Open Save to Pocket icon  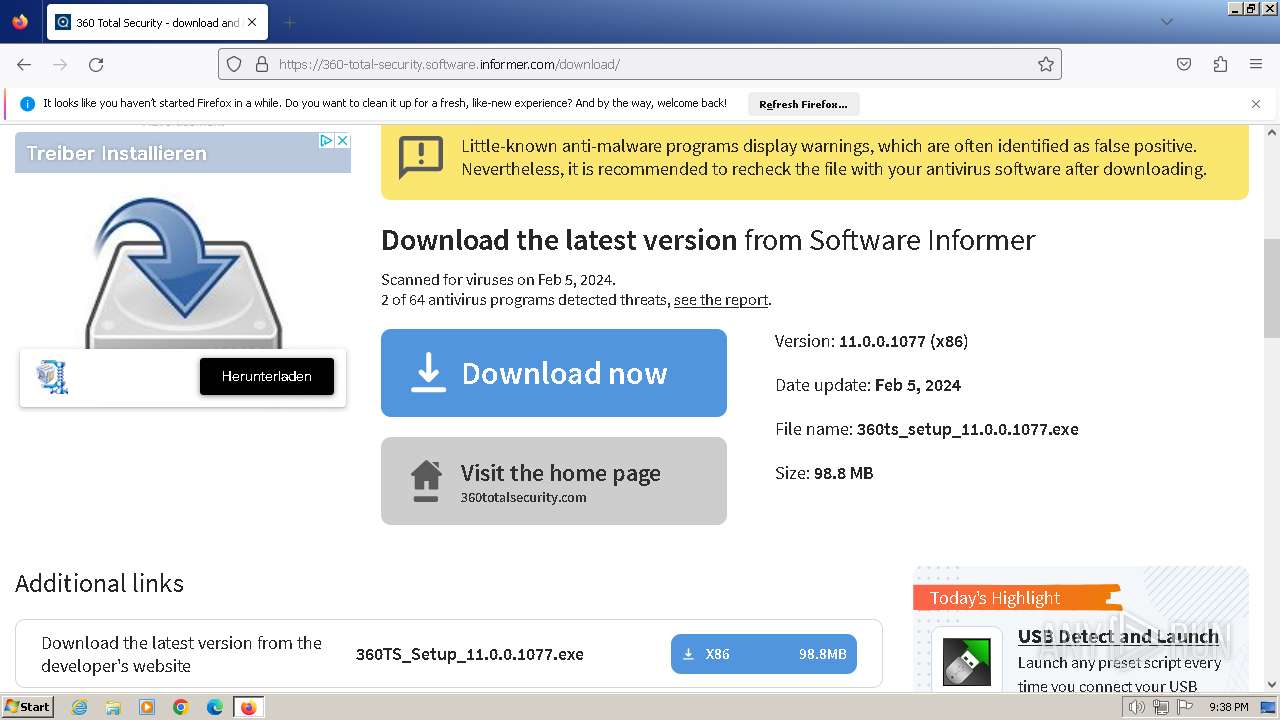[x=1184, y=64]
